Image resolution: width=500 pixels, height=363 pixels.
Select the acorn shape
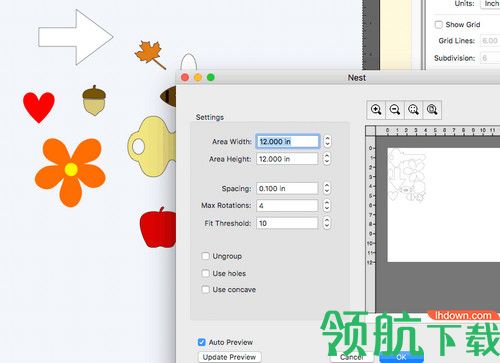pos(94,100)
